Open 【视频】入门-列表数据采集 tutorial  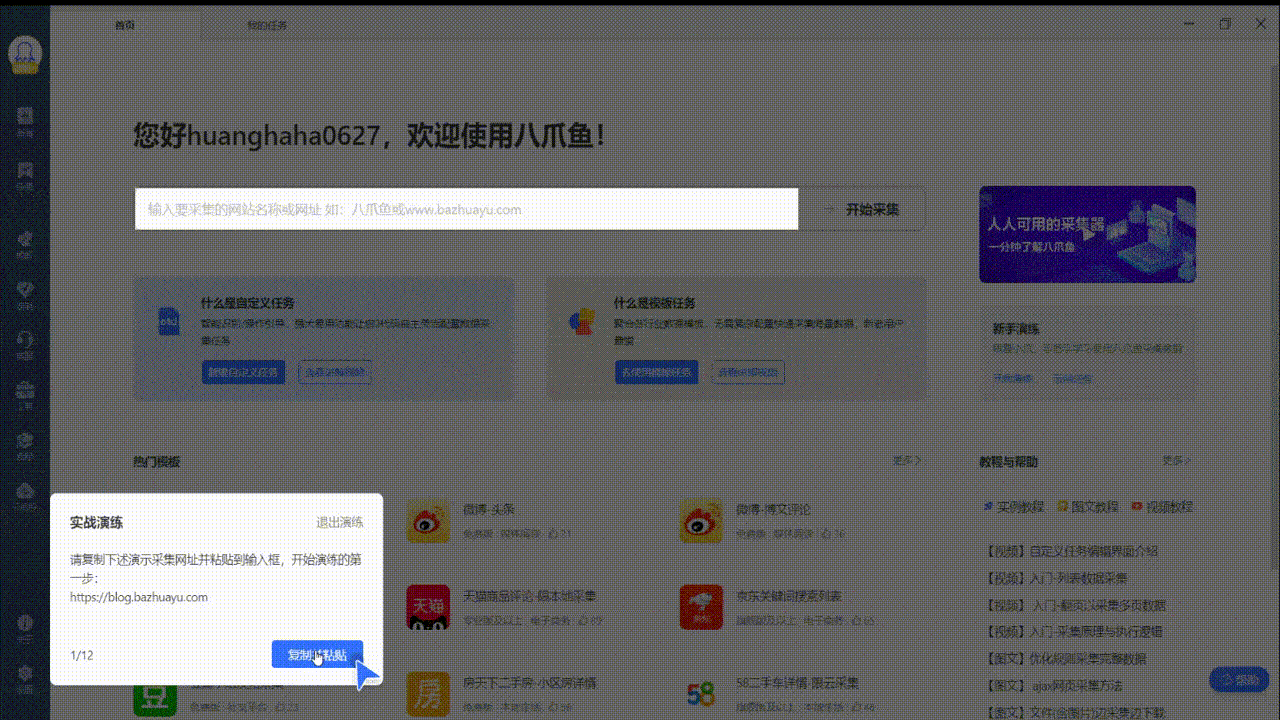[x=1056, y=578]
